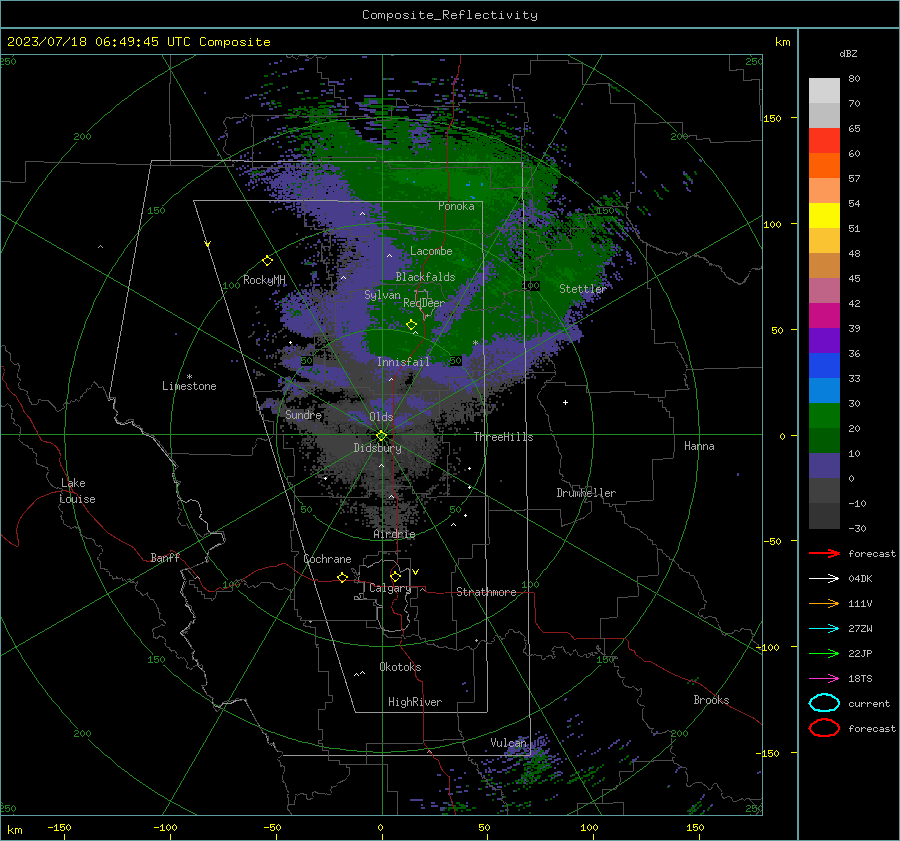This screenshot has width=900, height=841.
Task: Select the white 04DK arrow legend icon
Action: coord(824,578)
